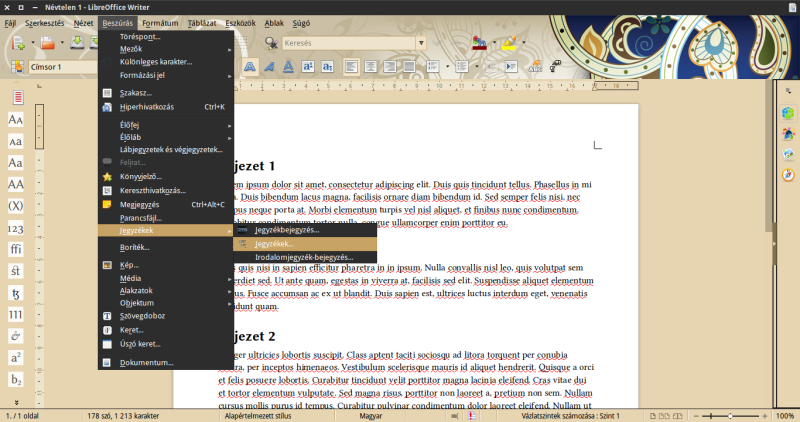
Task: Expand the Élőfej submenu
Action: (x=166, y=125)
